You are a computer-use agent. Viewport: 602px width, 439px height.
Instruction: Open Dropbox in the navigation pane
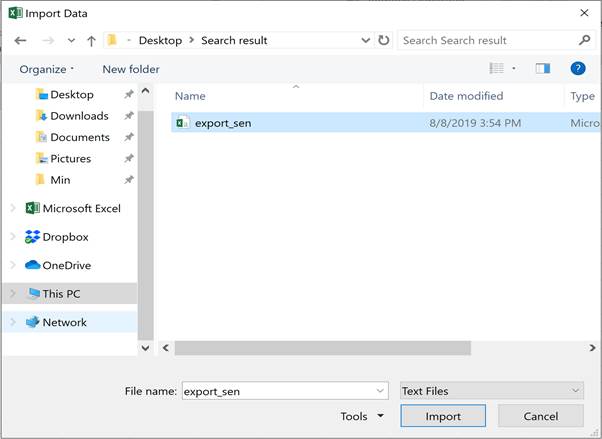[x=65, y=237]
